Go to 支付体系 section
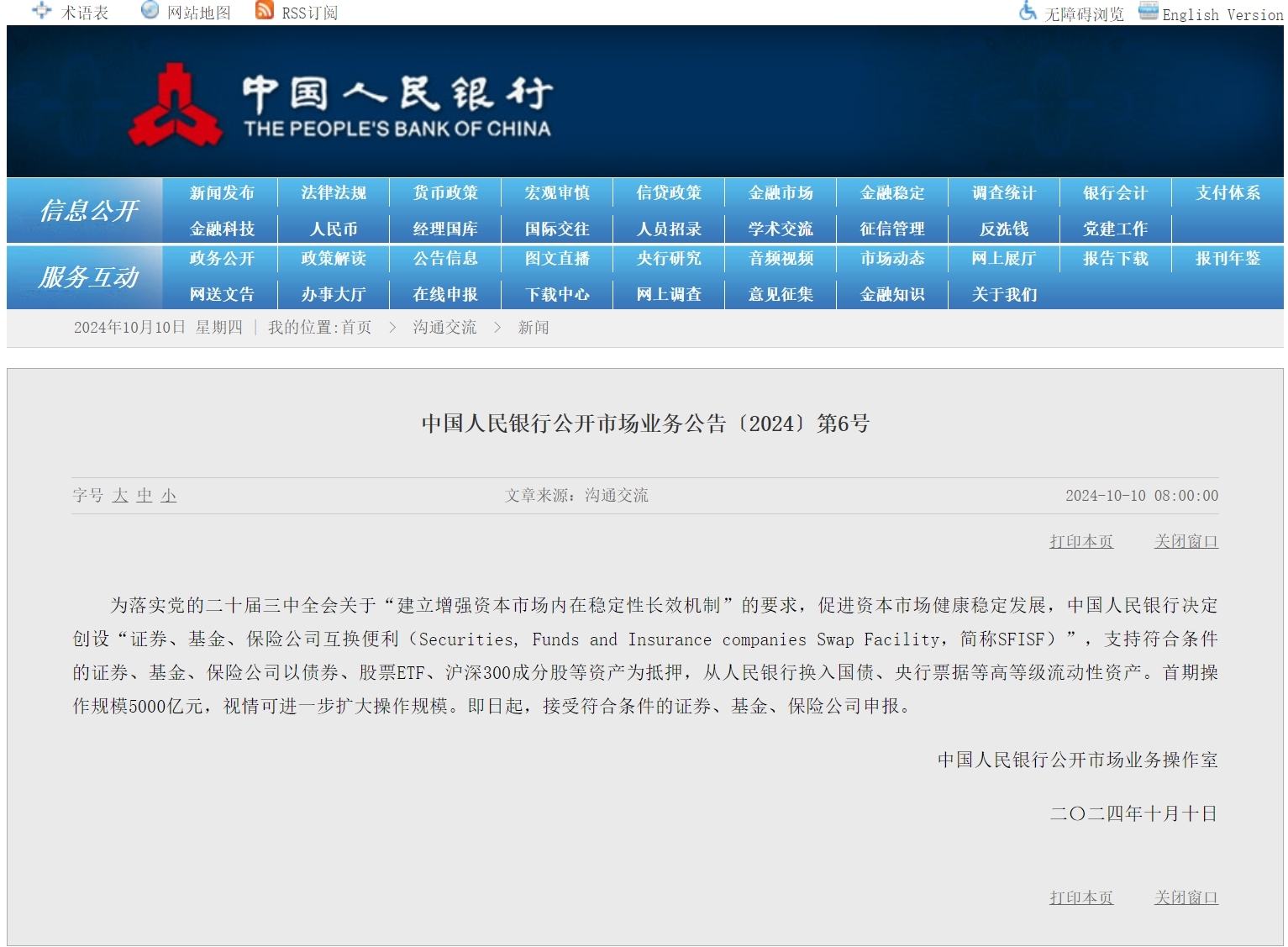The width and height of the screenshot is (1288, 947). pyautogui.click(x=1228, y=192)
